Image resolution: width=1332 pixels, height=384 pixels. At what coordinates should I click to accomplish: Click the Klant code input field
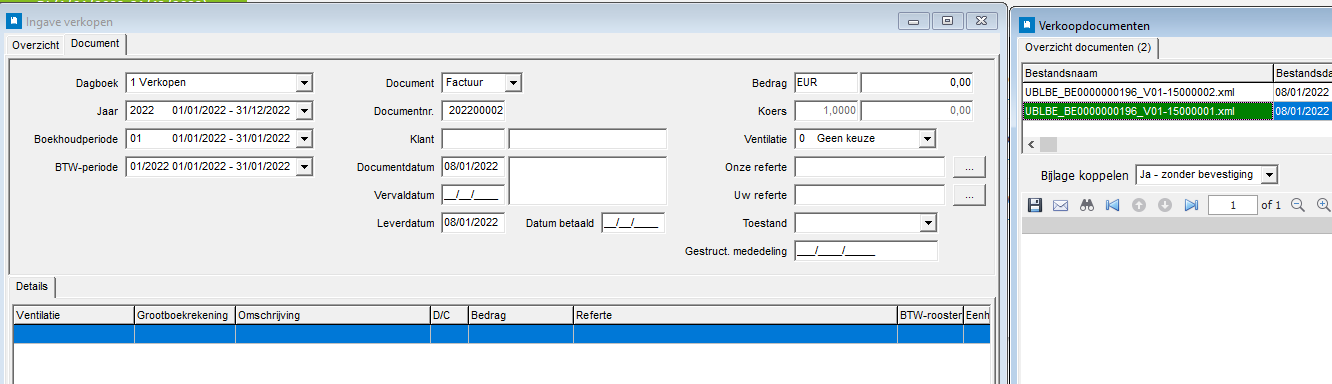[473, 138]
